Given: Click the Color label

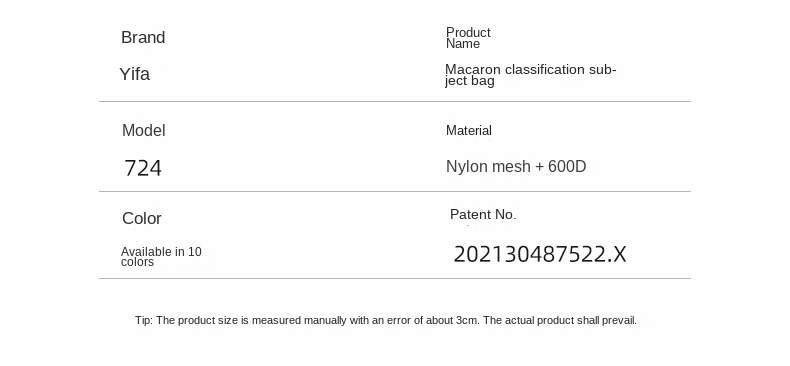Looking at the screenshot, I should [142, 218].
